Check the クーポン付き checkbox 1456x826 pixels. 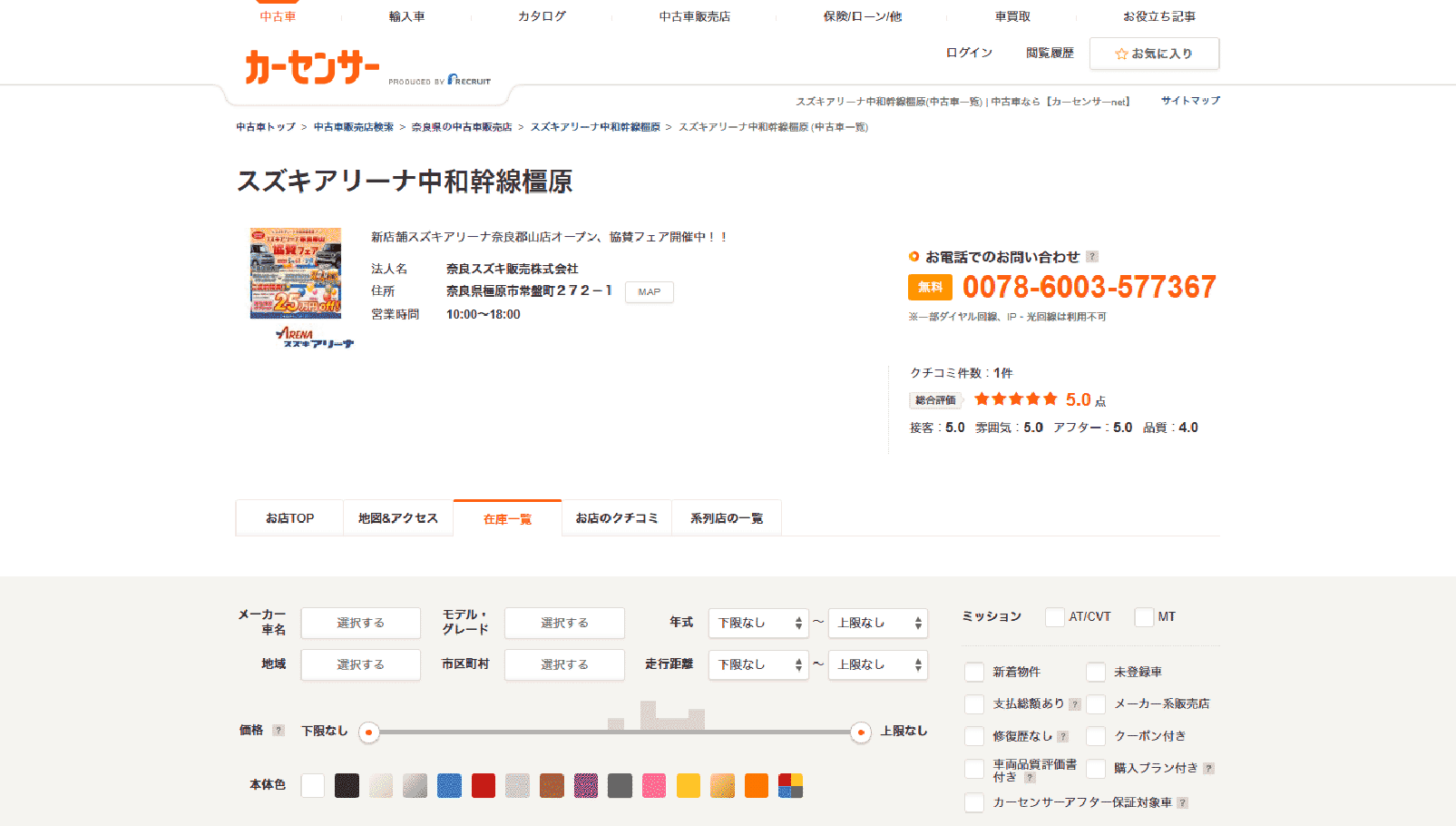coord(1096,737)
